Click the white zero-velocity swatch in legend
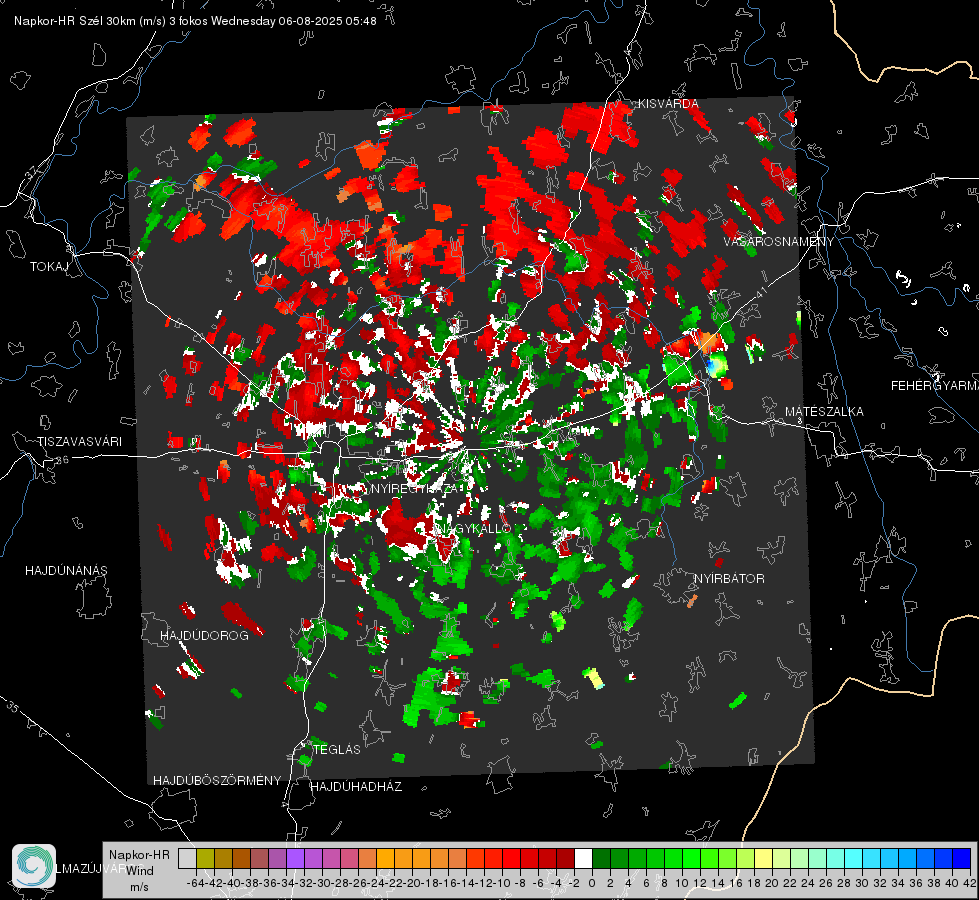Screen dimensions: 979x900 point(583,858)
